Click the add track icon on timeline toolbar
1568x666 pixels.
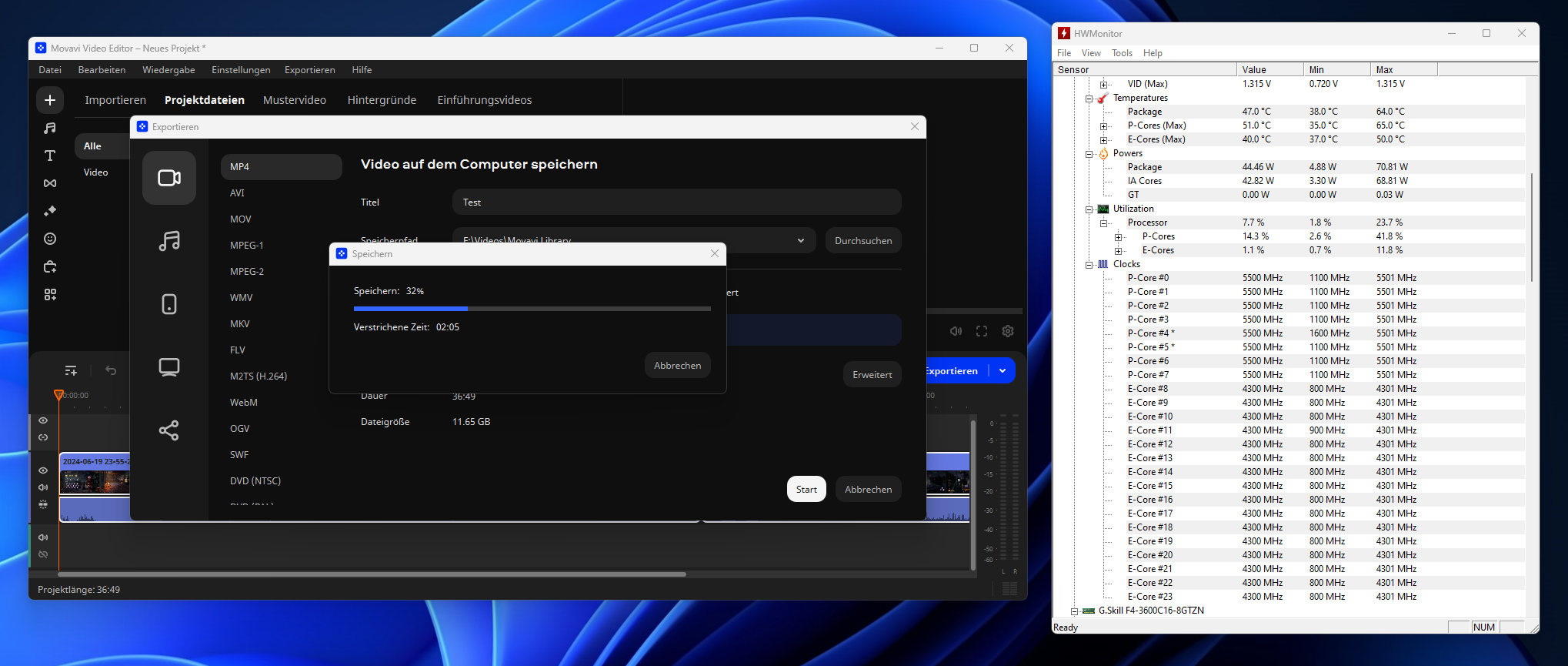(71, 371)
